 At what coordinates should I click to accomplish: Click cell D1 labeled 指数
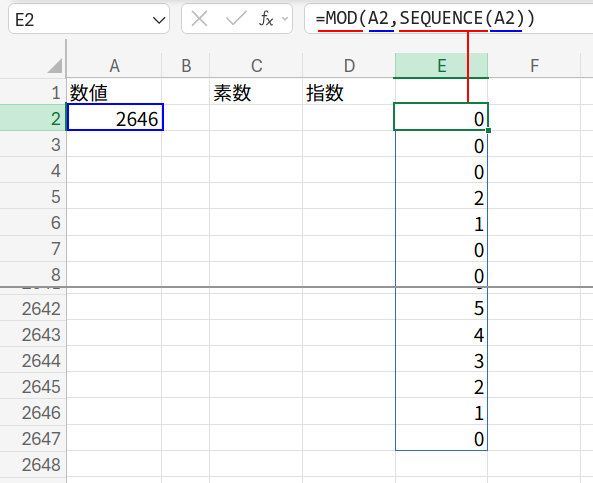(349, 92)
